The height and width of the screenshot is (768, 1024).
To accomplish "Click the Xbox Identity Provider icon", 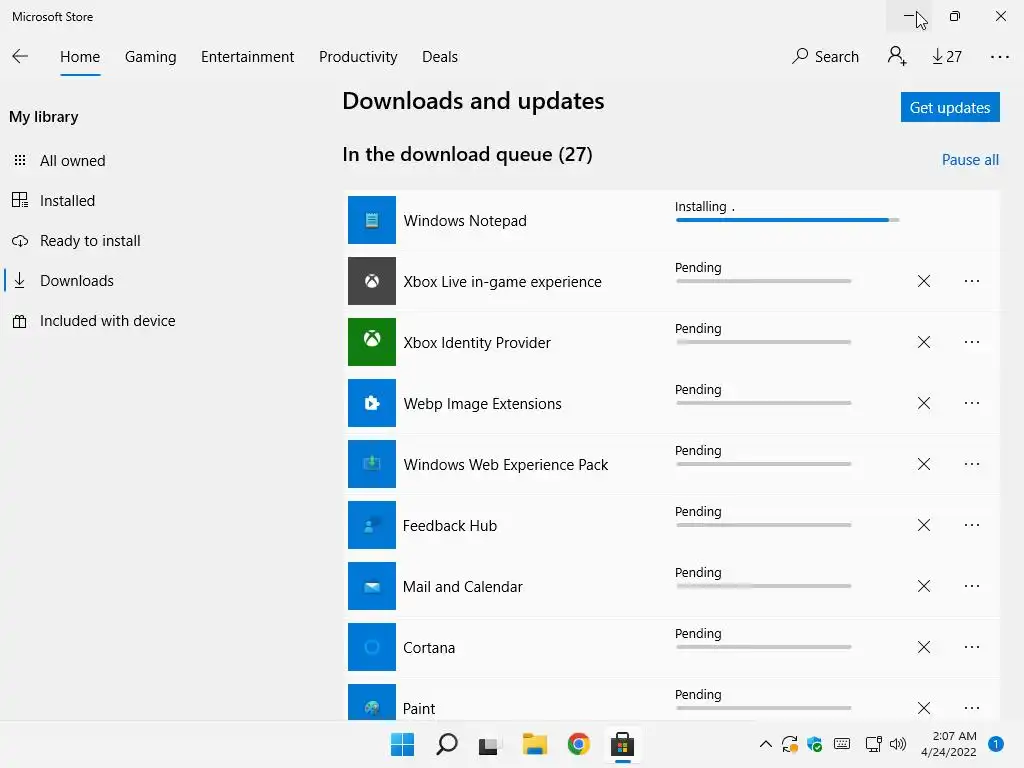I will 372,342.
